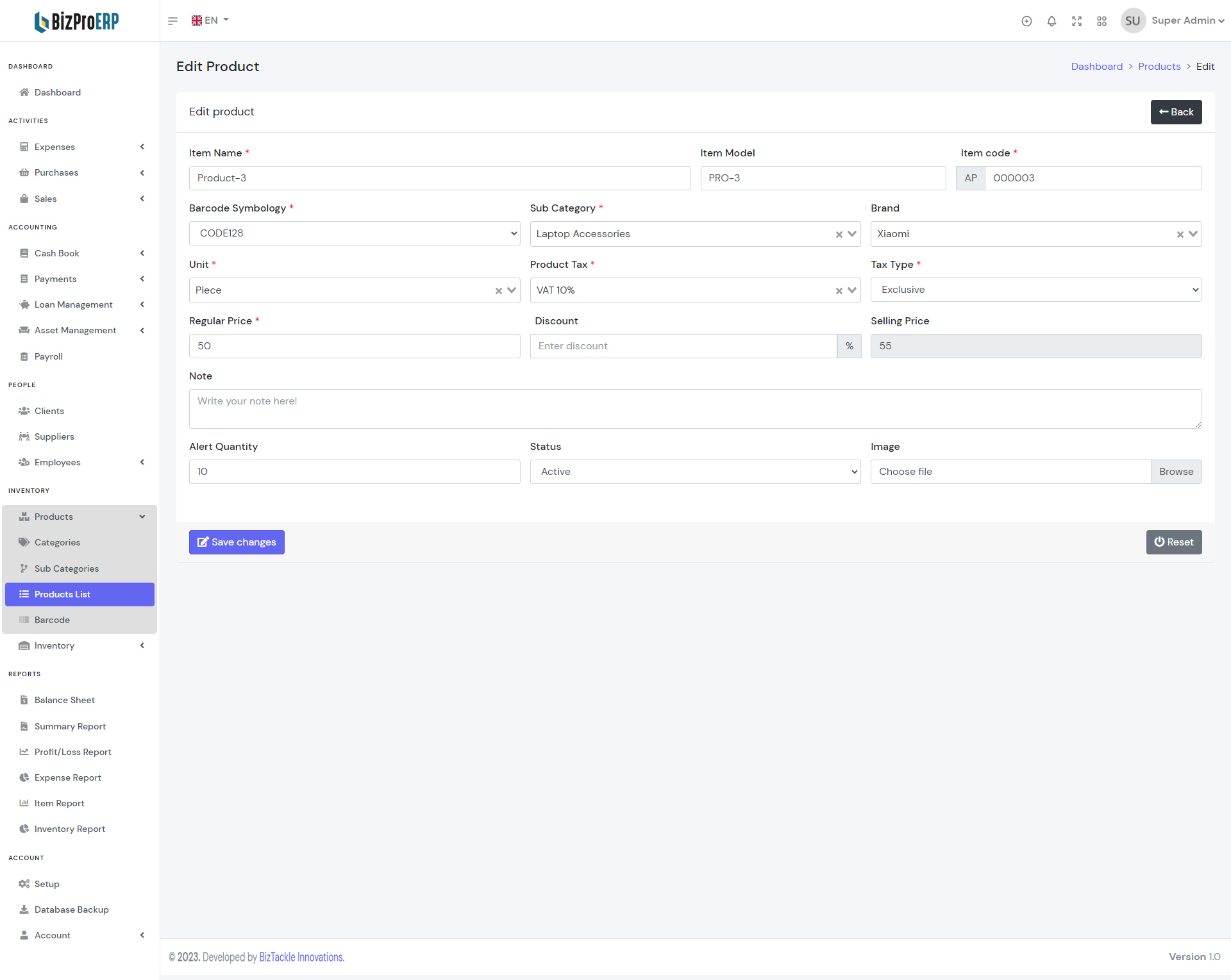Click the notification bell icon
This screenshot has height=980, width=1231.
[x=1051, y=21]
